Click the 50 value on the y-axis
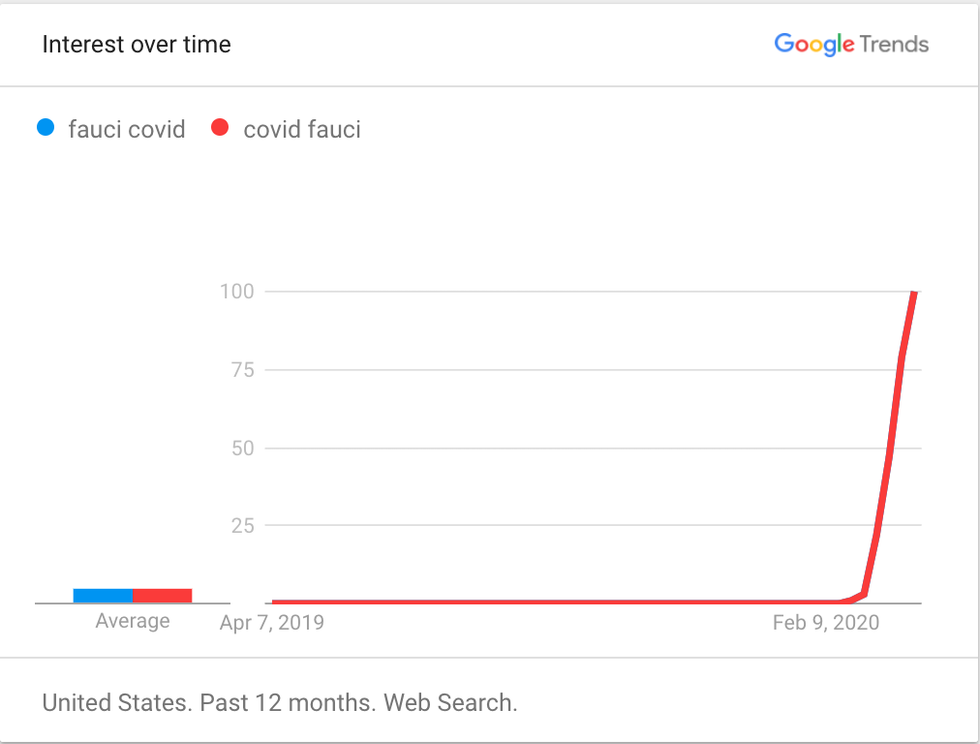The width and height of the screenshot is (980, 744). (242, 448)
